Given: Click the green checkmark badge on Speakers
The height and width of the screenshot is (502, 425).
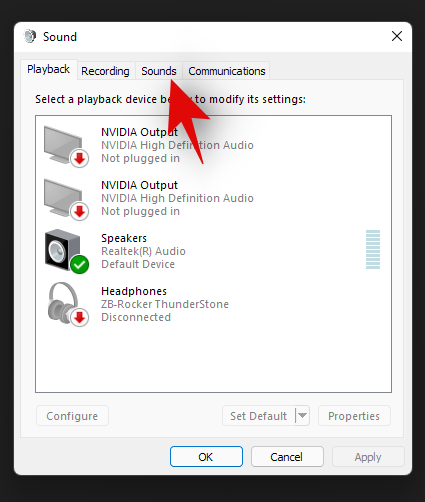Looking at the screenshot, I should tap(80, 265).
